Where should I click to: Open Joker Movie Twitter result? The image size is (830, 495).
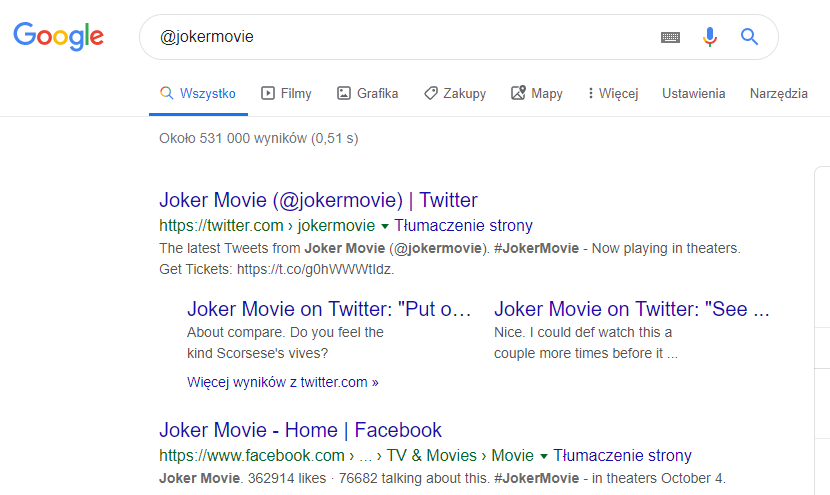click(x=318, y=200)
